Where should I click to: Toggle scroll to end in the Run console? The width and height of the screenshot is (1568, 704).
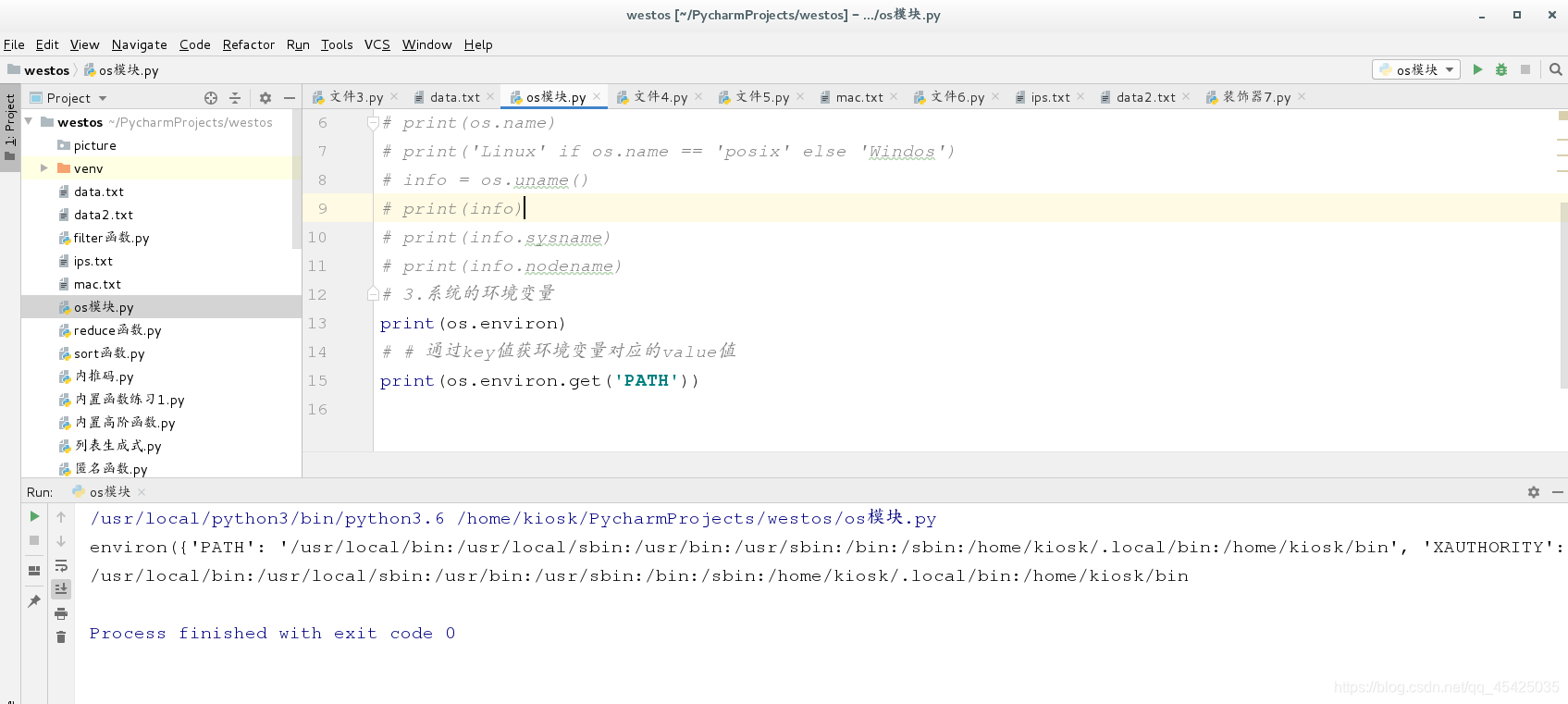(61, 588)
